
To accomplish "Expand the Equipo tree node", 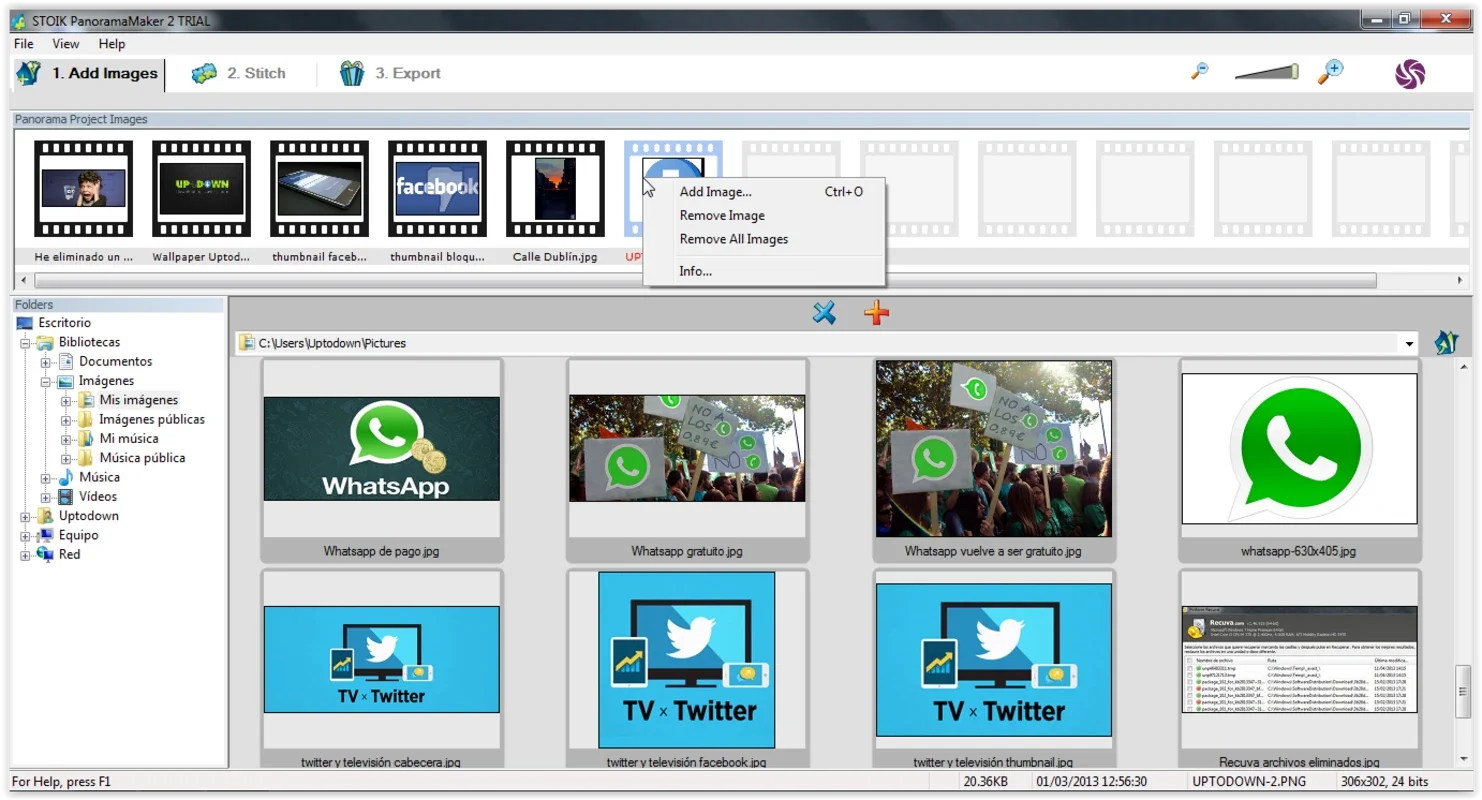I will [x=26, y=536].
